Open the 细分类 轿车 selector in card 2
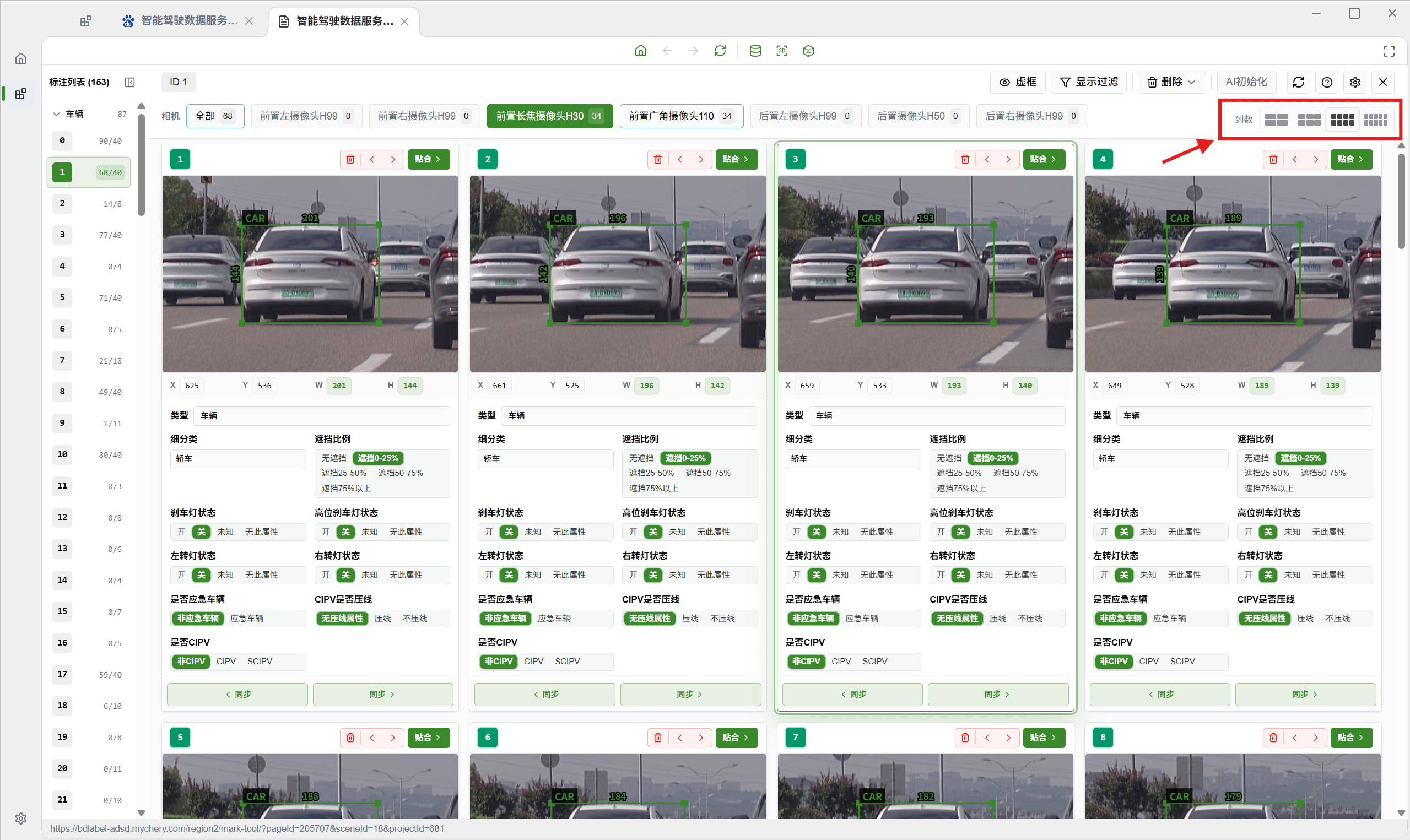 tap(545, 459)
